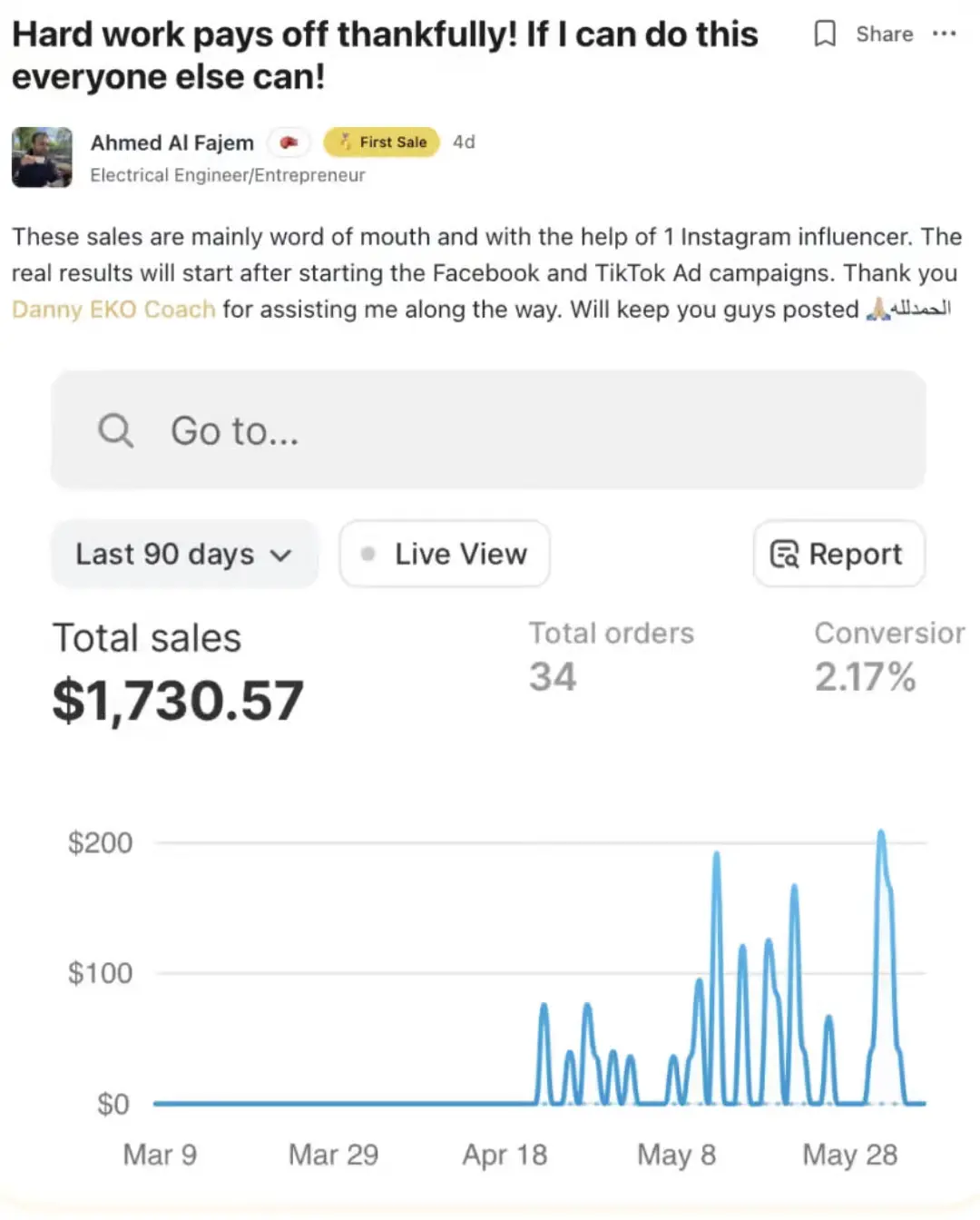Click the praying hands emoji
The image size is (980, 1220).
[x=877, y=310]
